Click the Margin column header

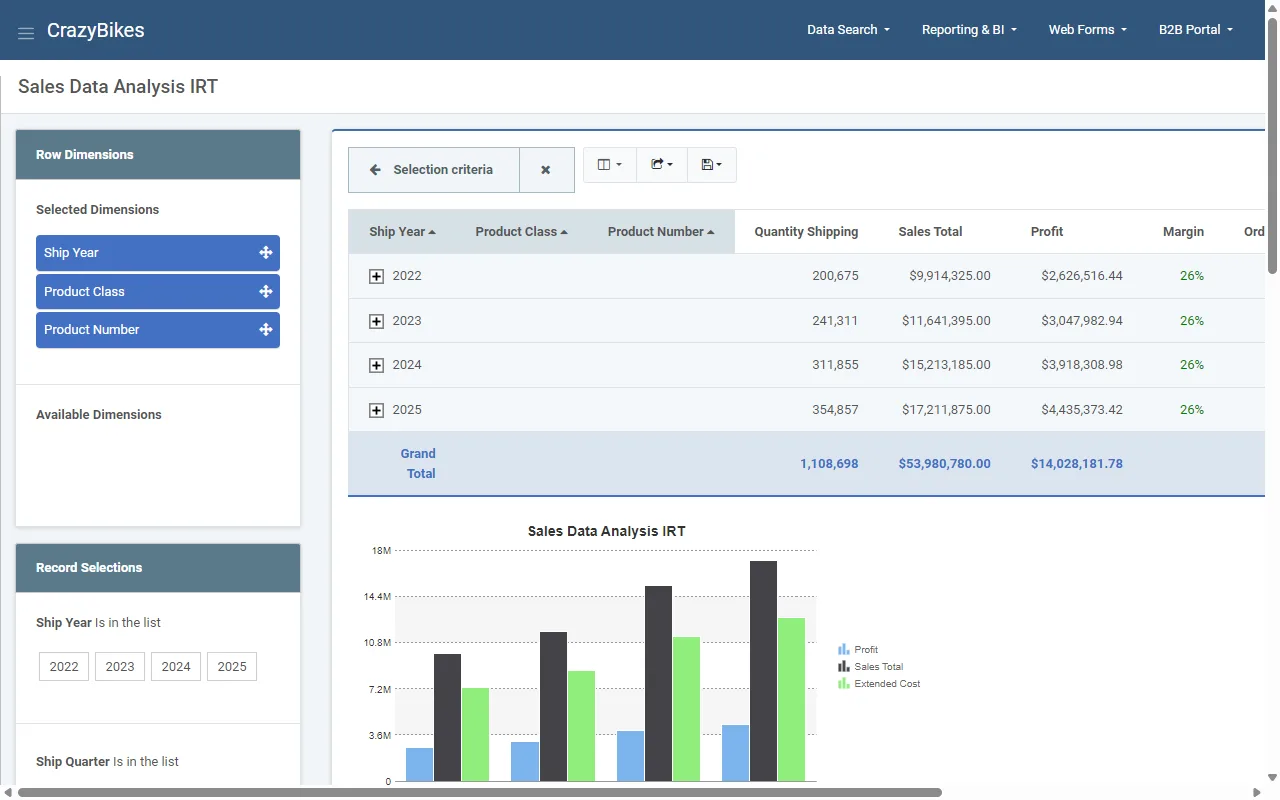pyautogui.click(x=1183, y=232)
